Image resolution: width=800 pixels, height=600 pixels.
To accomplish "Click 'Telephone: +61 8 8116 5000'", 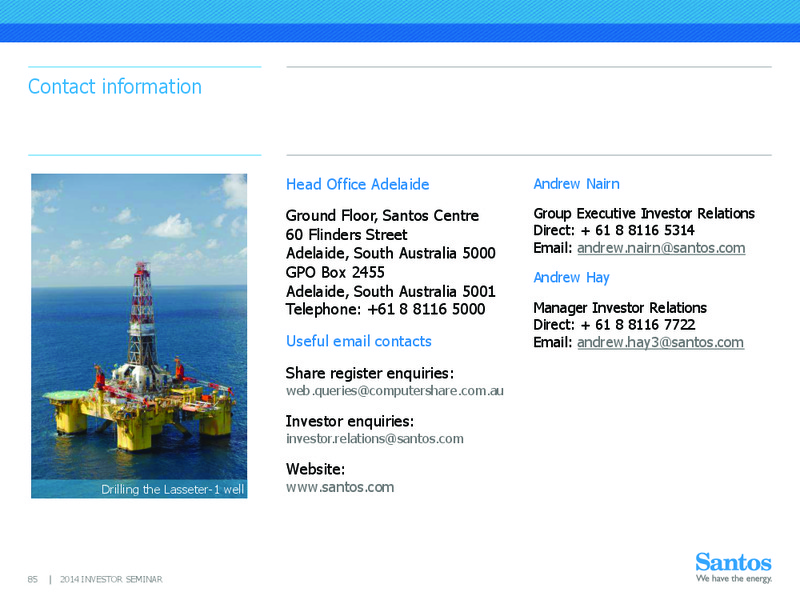I will 385,309.
